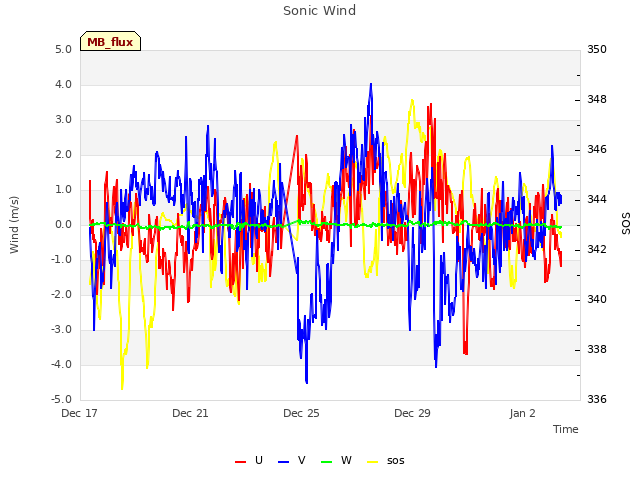The image size is (640, 480).
Task: Click the 346 right axis value
Action: click(597, 149)
